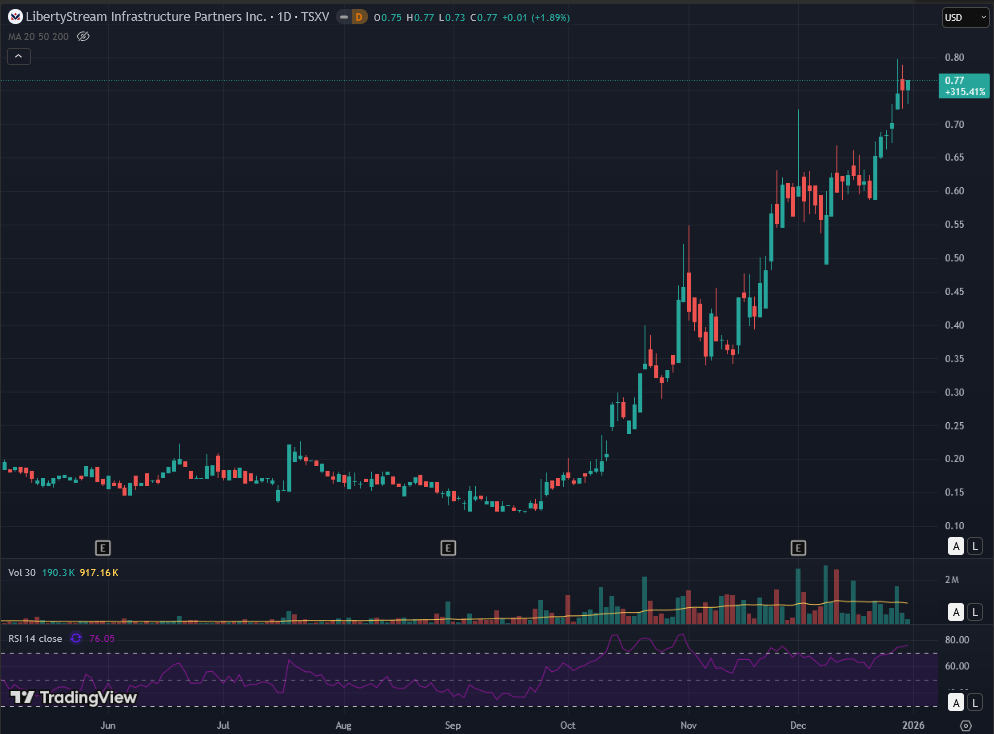Click the earnings E marker near December
The image size is (994, 734).
(798, 548)
